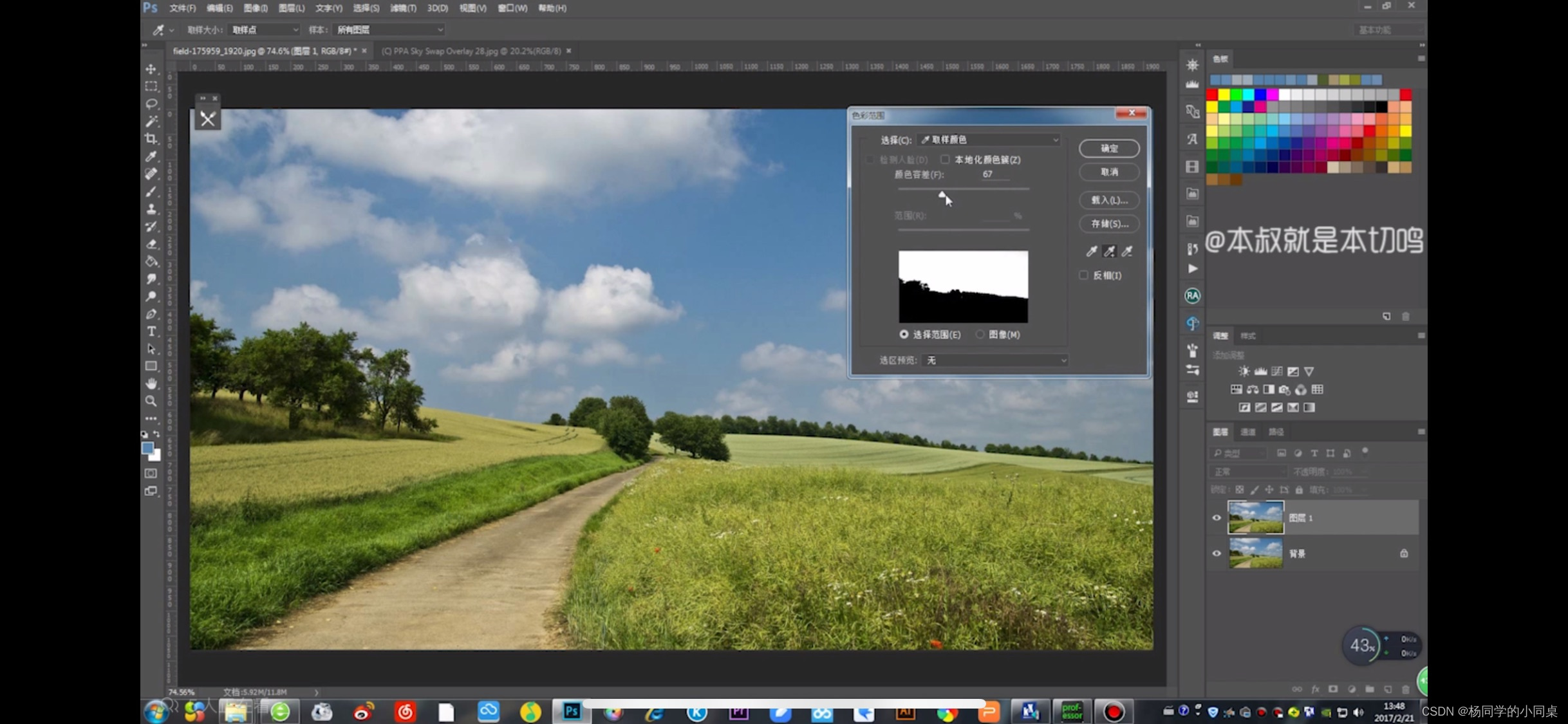Click the Curves adjustment icon
This screenshot has height=724, width=1568.
pos(1277,371)
